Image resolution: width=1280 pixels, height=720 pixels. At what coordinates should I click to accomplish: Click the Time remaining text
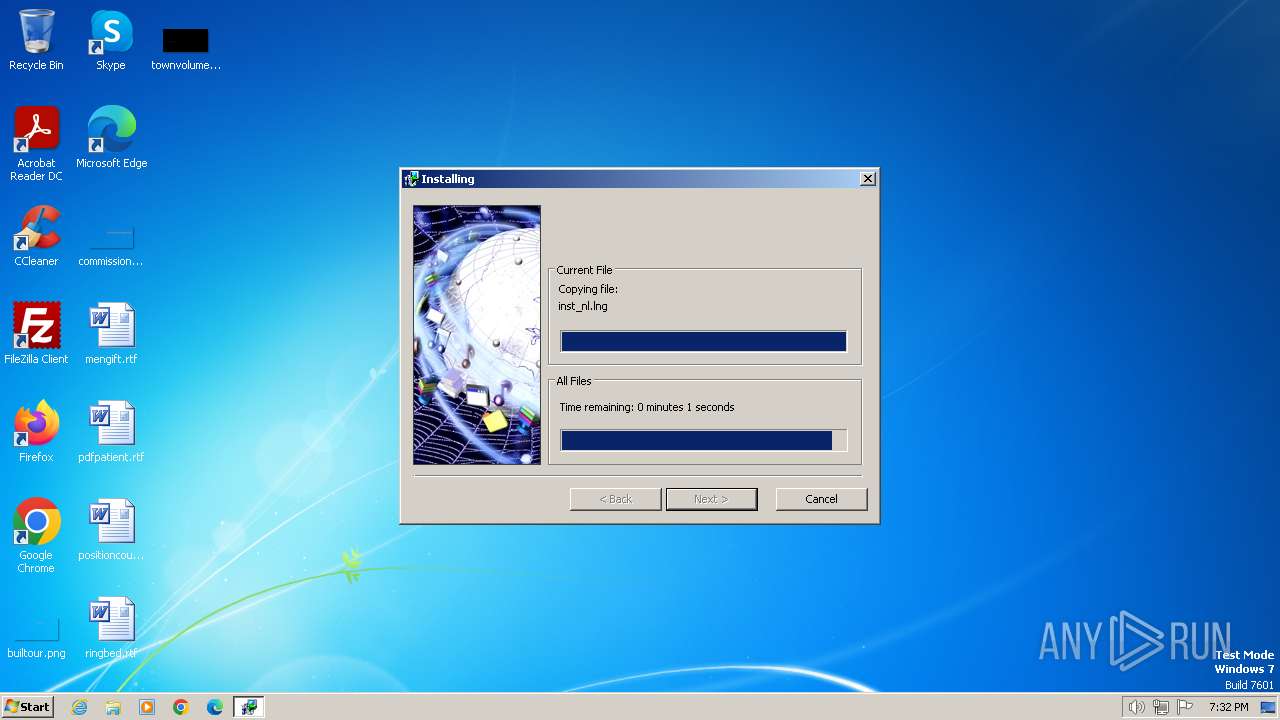[x=647, y=407]
